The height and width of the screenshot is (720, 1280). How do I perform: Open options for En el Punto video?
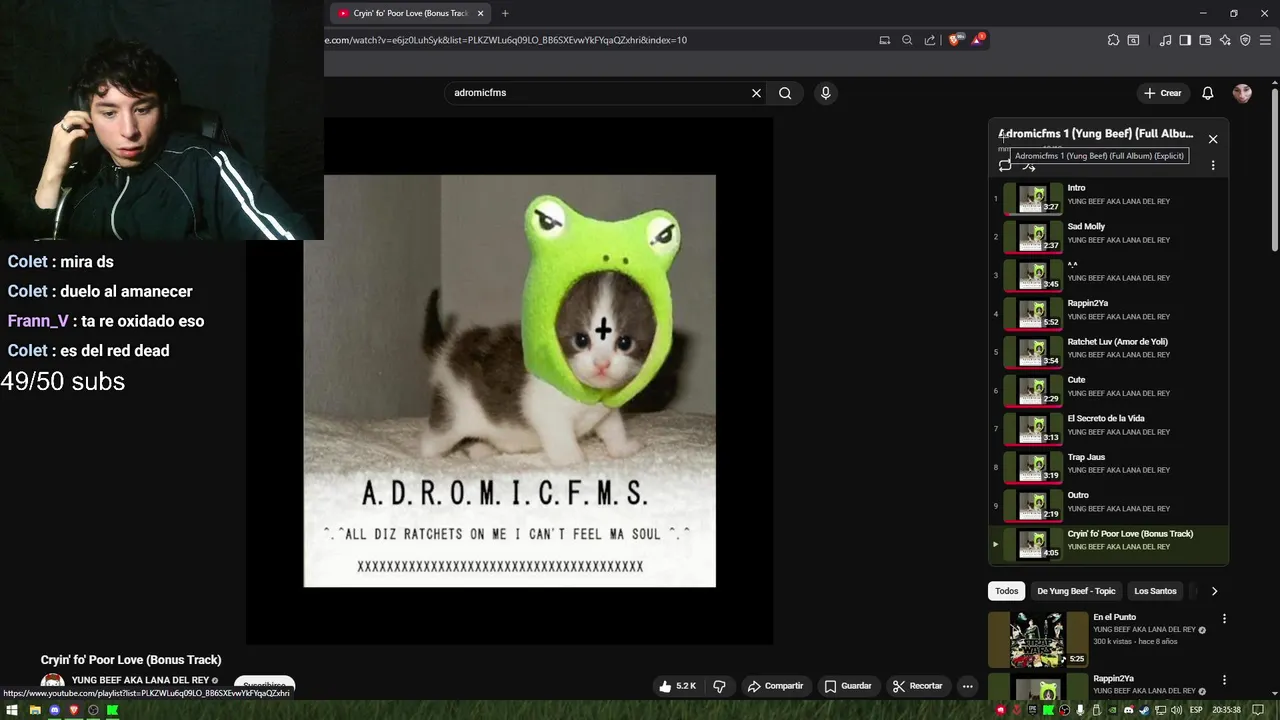tap(1224, 619)
